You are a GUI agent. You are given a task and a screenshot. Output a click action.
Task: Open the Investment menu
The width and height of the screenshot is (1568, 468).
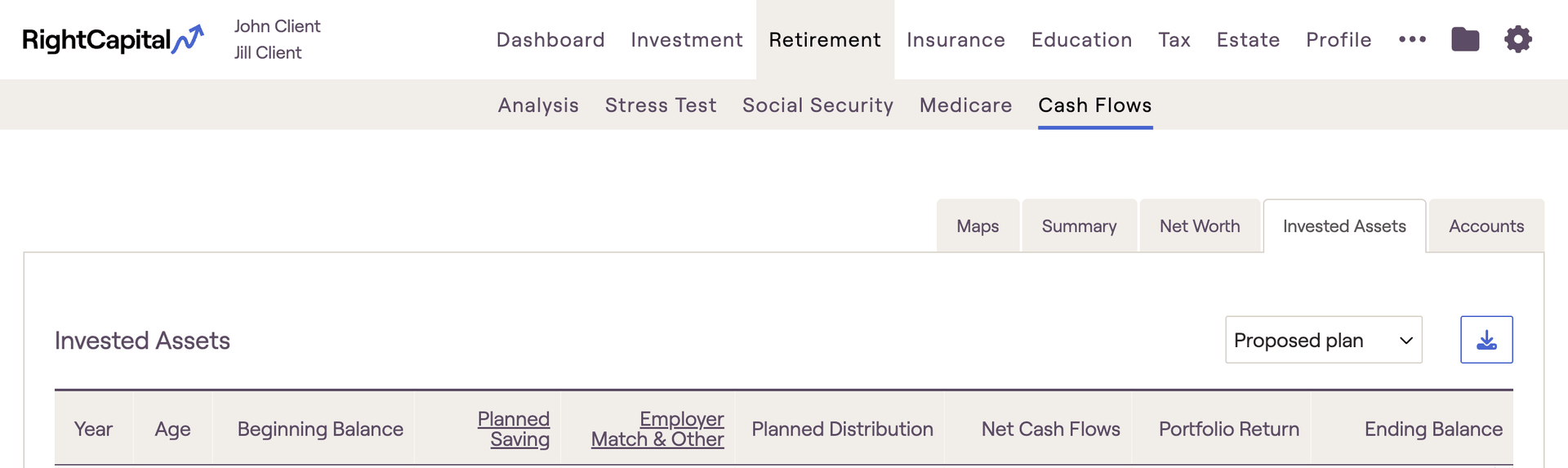[687, 40]
